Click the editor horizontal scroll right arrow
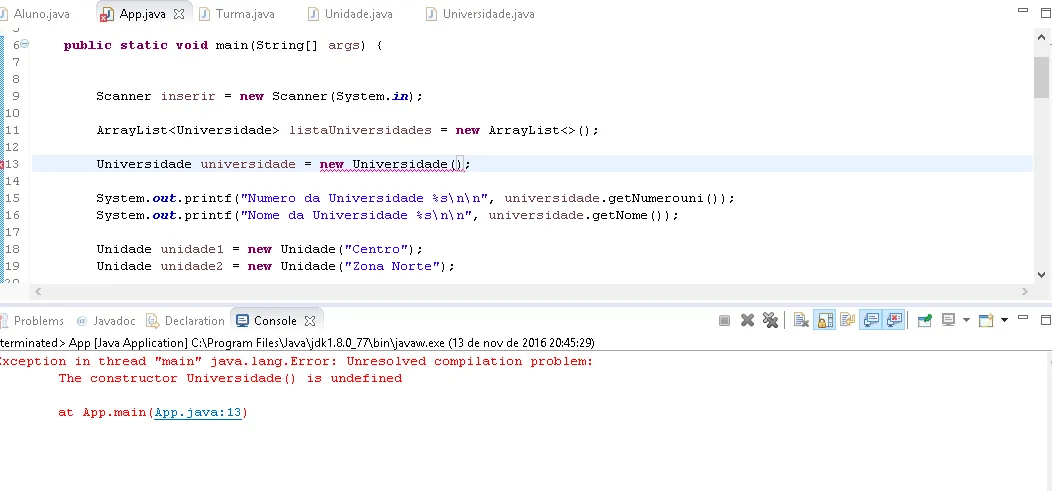Screen dimensions: 1052x491 [1024, 292]
